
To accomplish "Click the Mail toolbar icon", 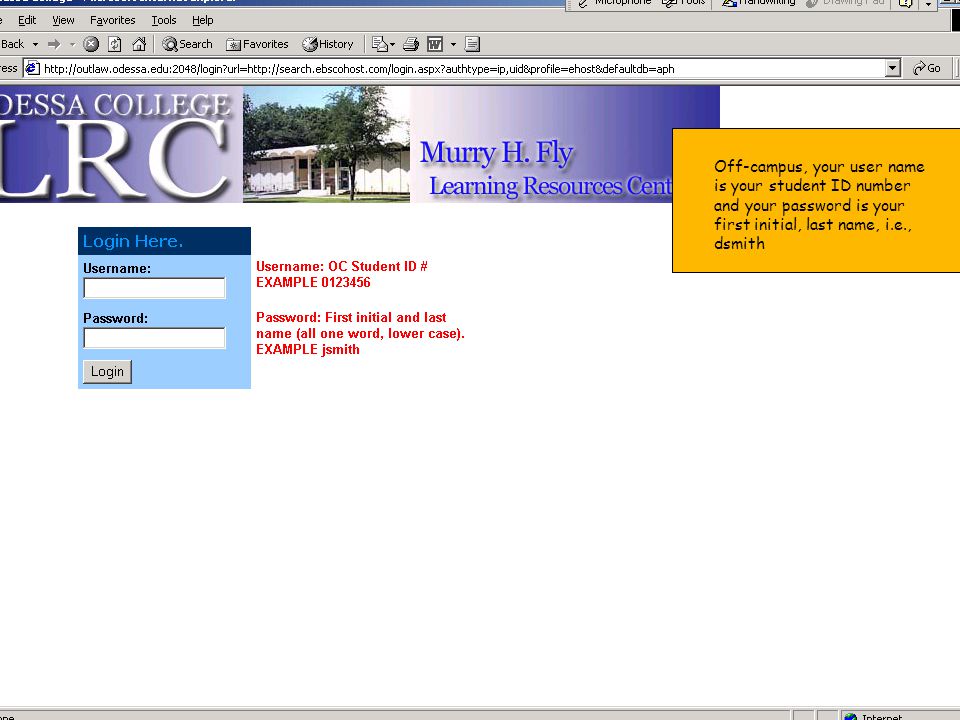I will point(380,44).
